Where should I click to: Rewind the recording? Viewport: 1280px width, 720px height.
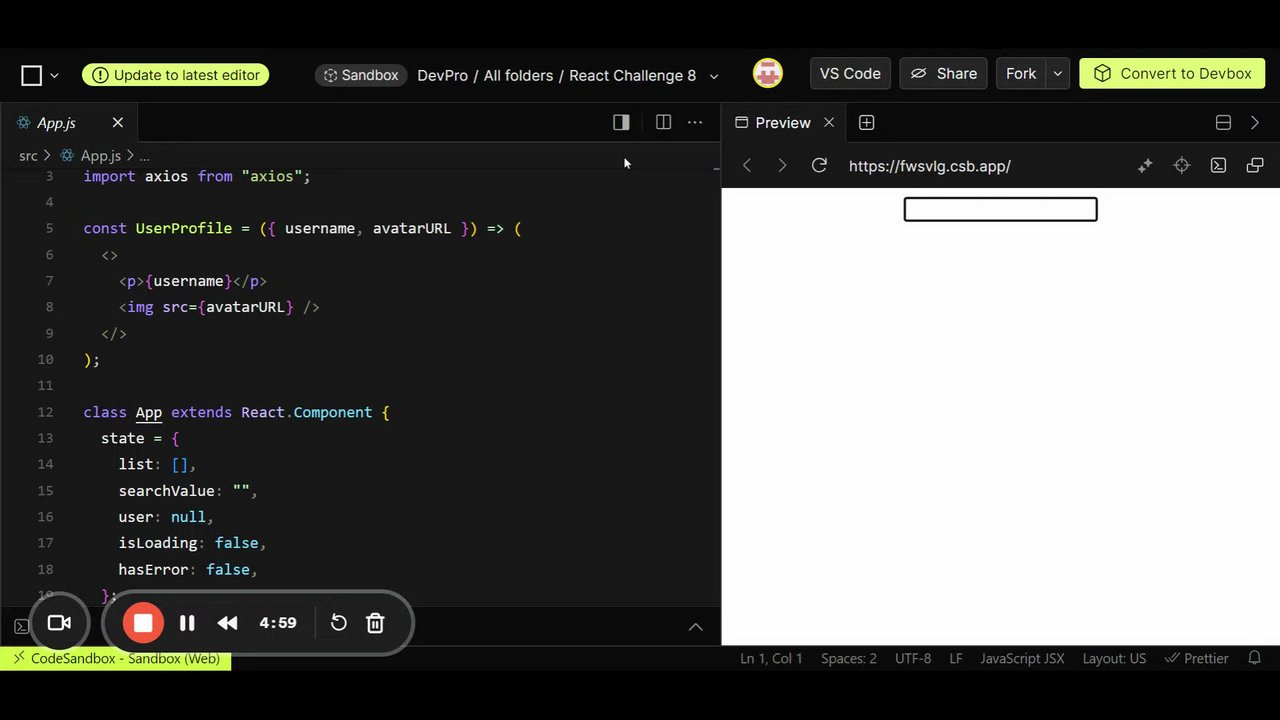pyautogui.click(x=227, y=623)
